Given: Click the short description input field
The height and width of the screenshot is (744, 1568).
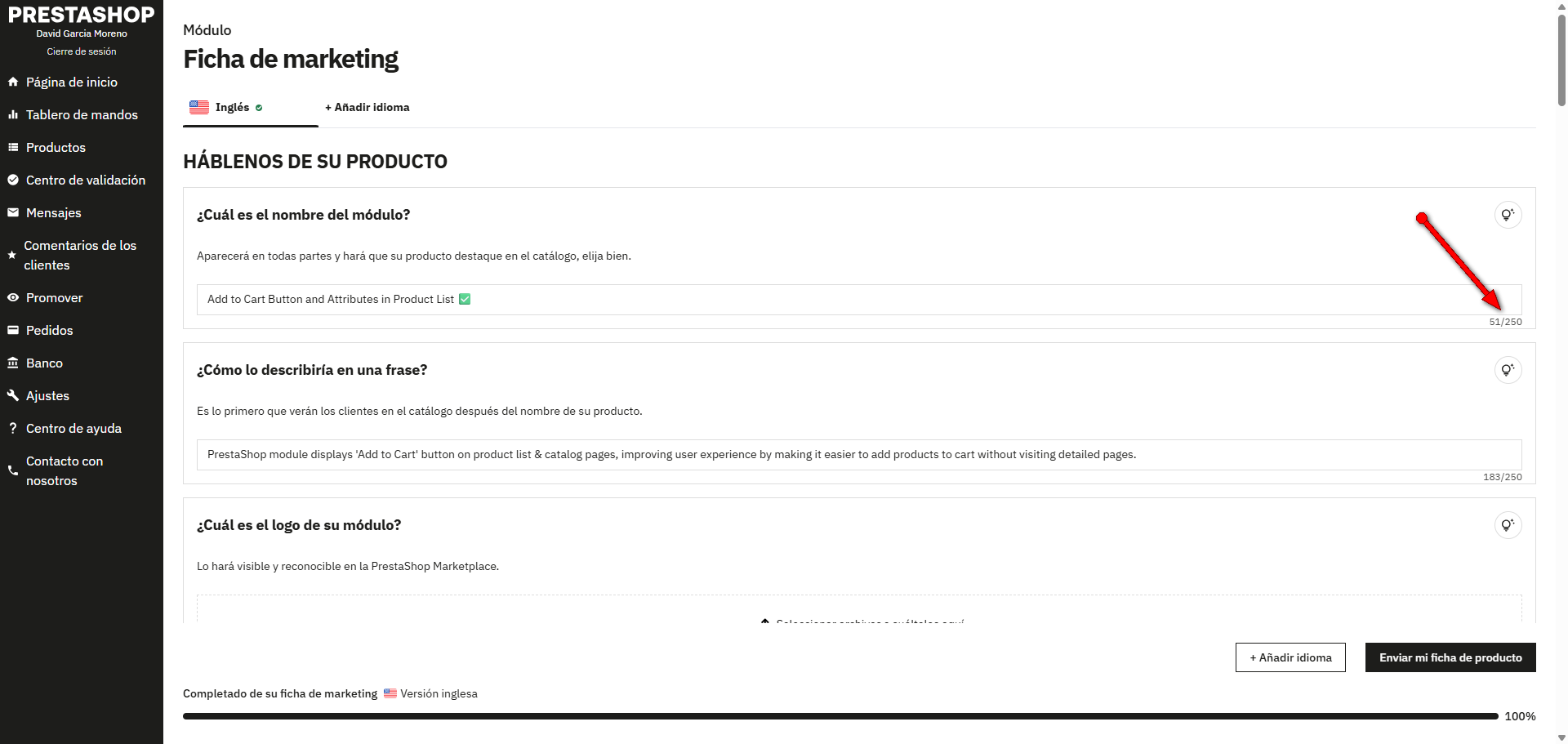Looking at the screenshot, I should coord(859,455).
